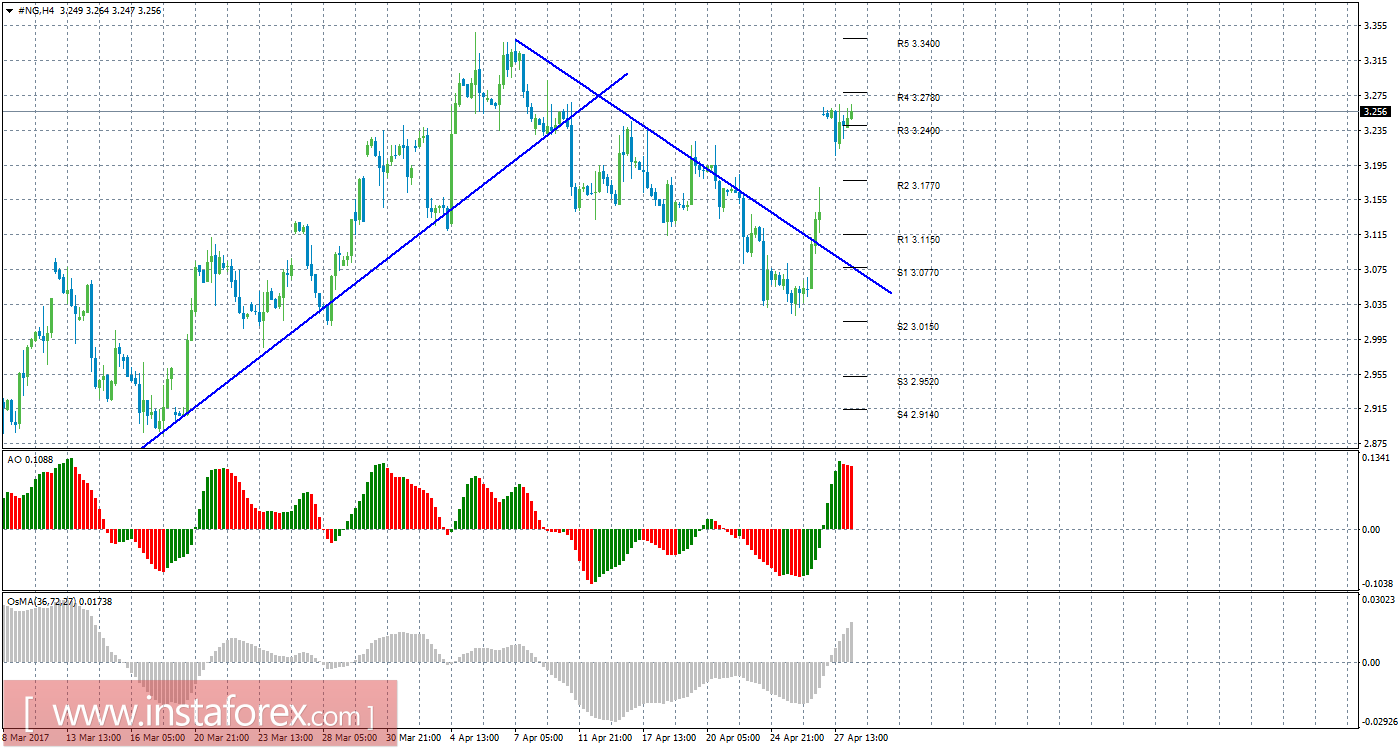Click the 3.155 price axis value
Viewport: 1398px width, 749px height.
[1375, 200]
